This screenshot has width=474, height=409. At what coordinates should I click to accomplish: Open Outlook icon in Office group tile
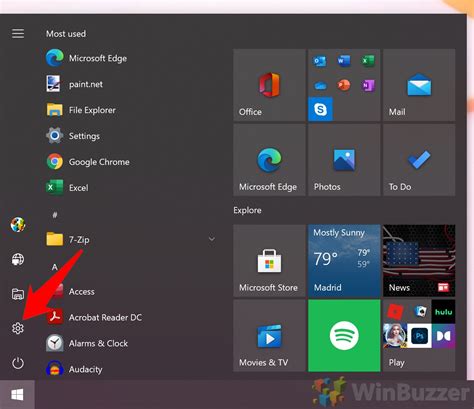click(320, 61)
